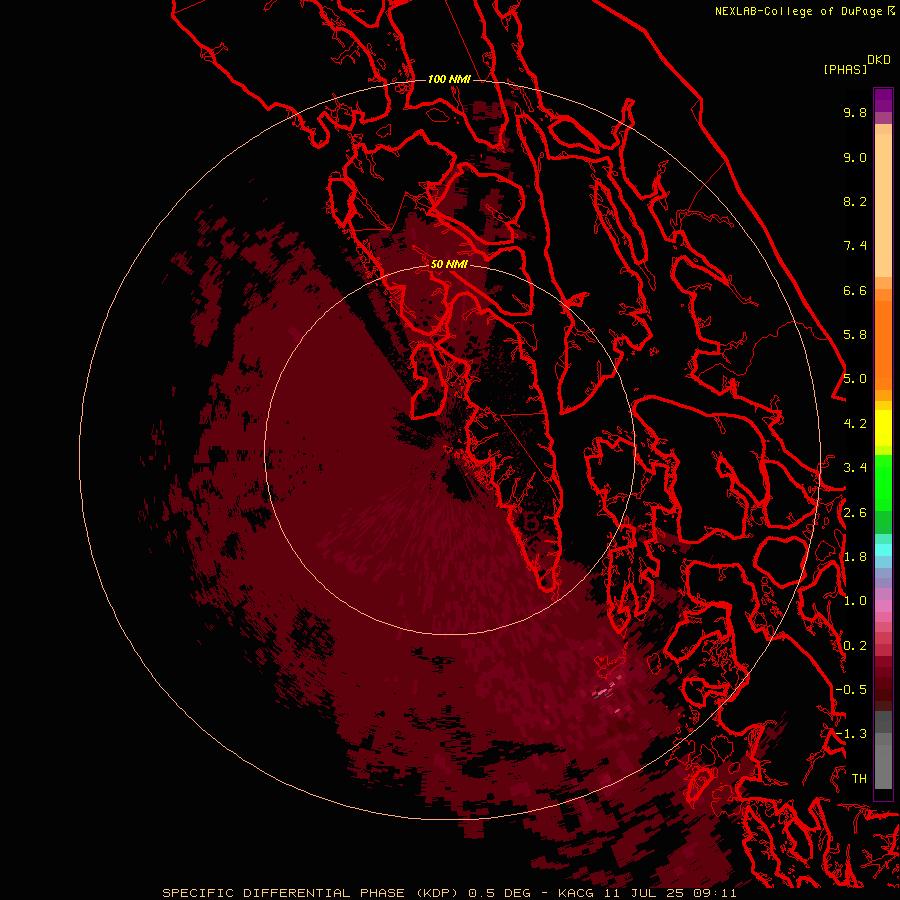Viewport: 900px width, 900px height.
Task: Click SPECIFIC DIFFERENTIAL PHASE in the footer title
Action: point(285,893)
